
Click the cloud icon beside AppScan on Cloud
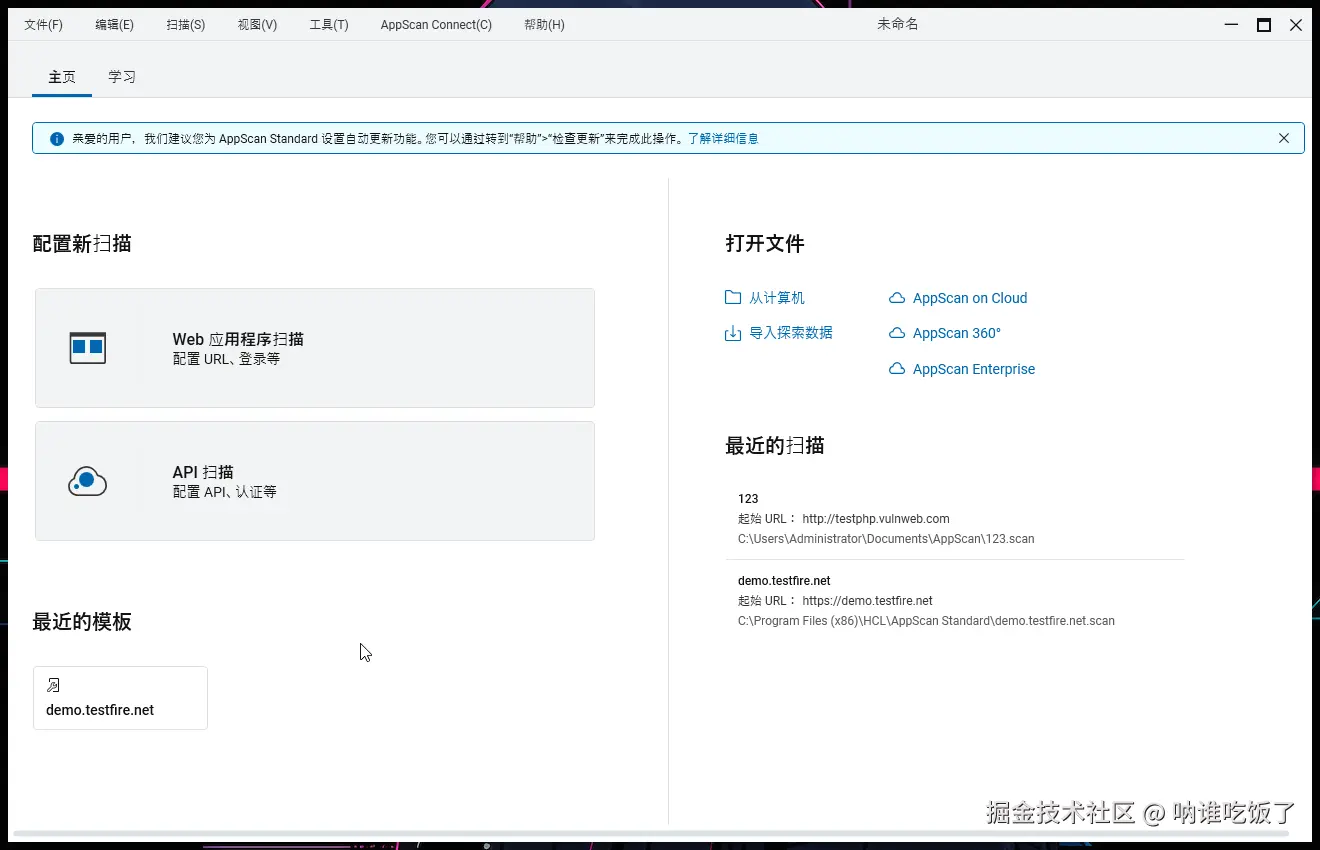pos(897,298)
